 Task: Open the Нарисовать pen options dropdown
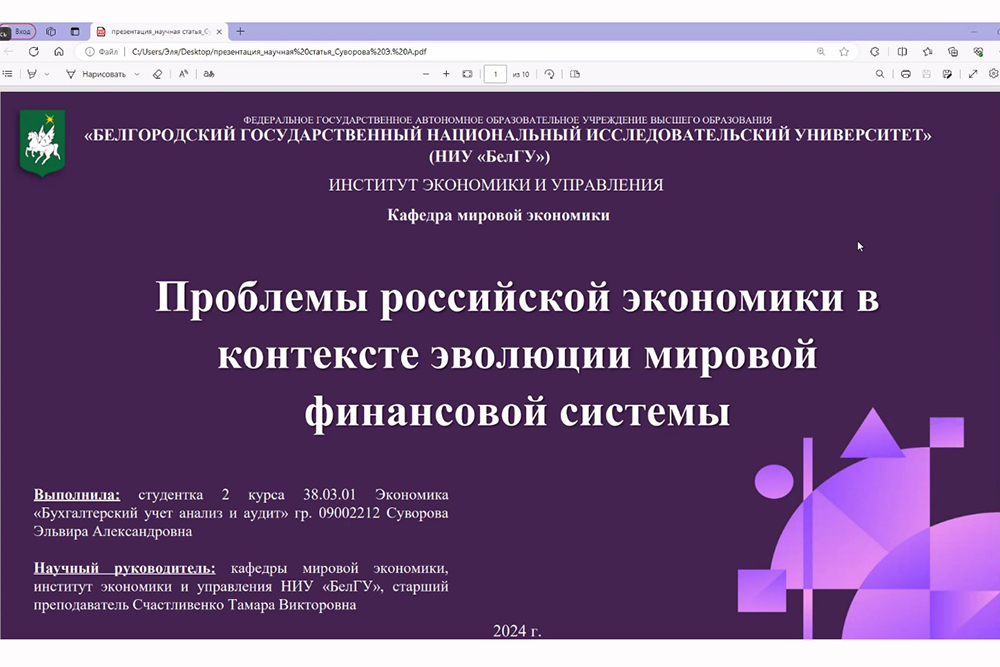[137, 74]
